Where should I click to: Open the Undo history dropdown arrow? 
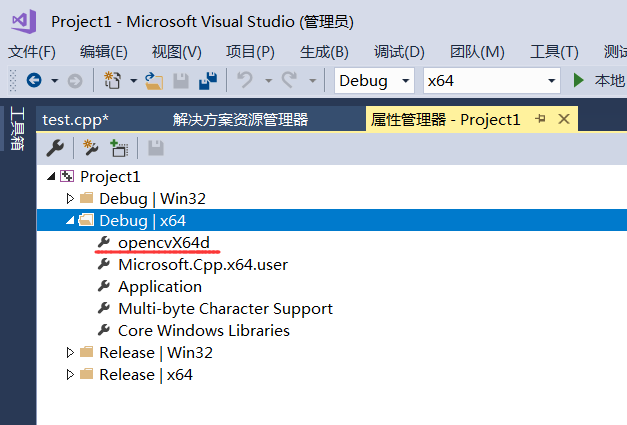tap(269, 81)
